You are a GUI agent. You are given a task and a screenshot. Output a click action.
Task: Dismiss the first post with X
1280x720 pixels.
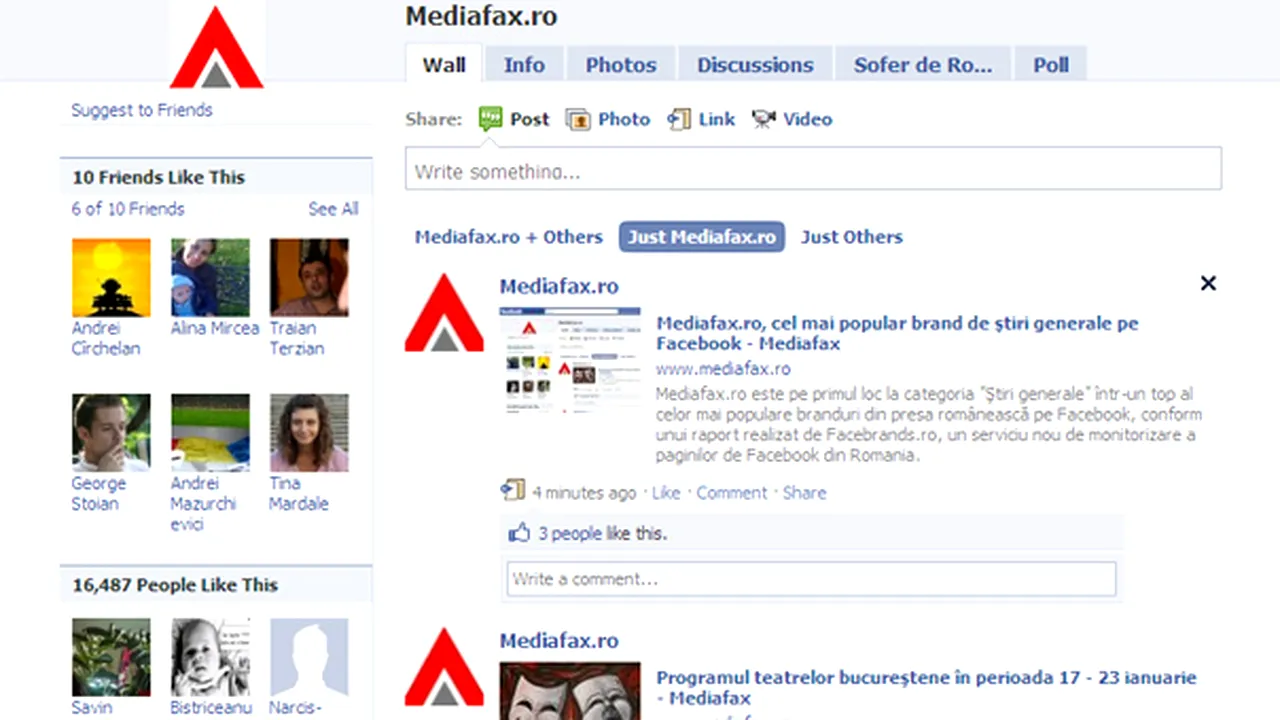(x=1208, y=283)
